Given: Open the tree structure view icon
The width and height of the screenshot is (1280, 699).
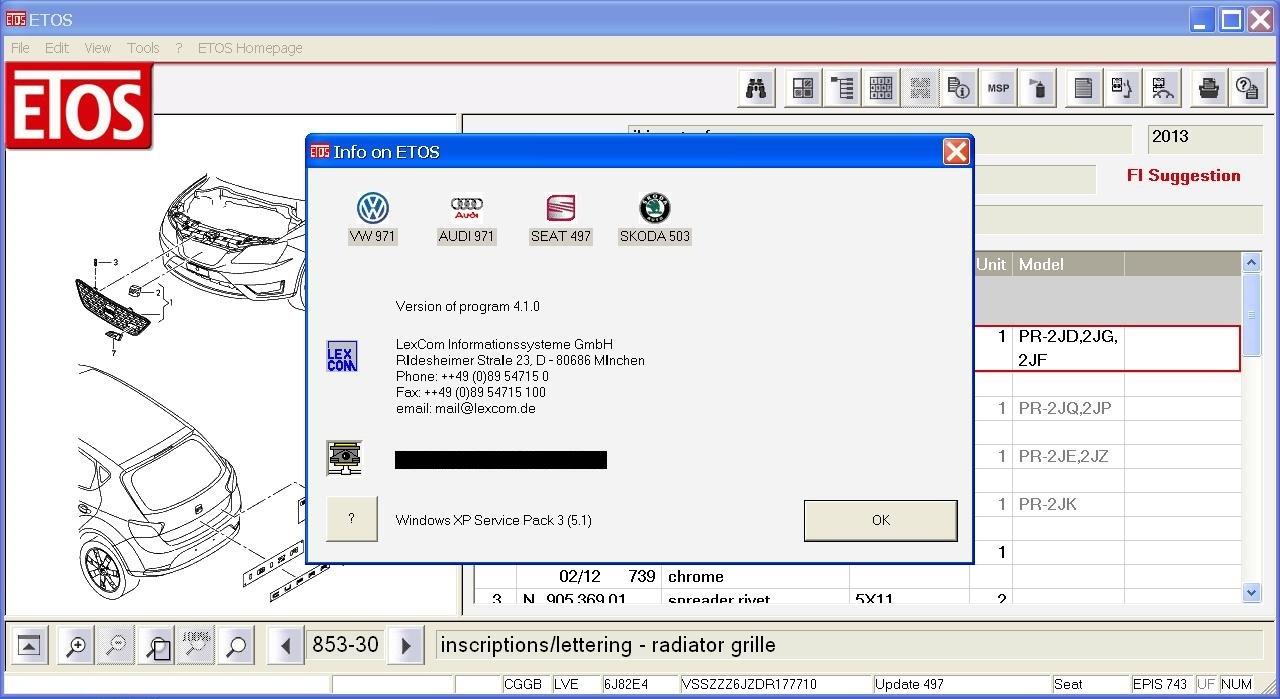Looking at the screenshot, I should click(x=842, y=88).
